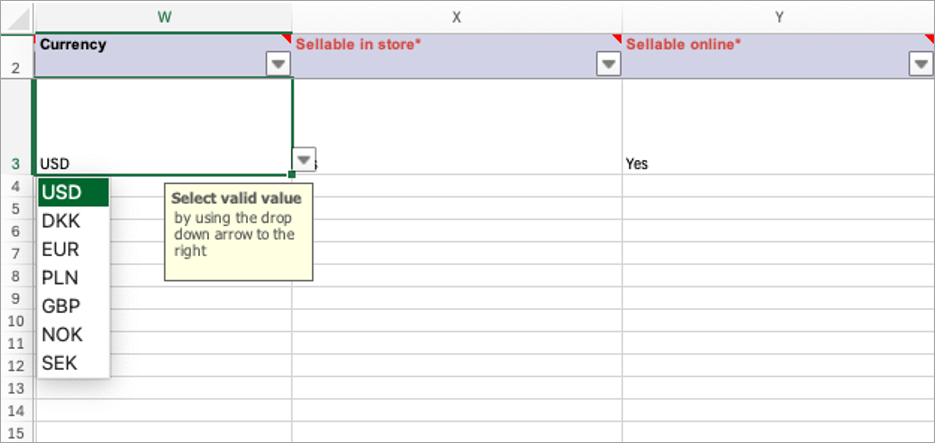The height and width of the screenshot is (443, 935).
Task: Click the validation dropdown arrow beside cell W3
Action: pos(304,161)
